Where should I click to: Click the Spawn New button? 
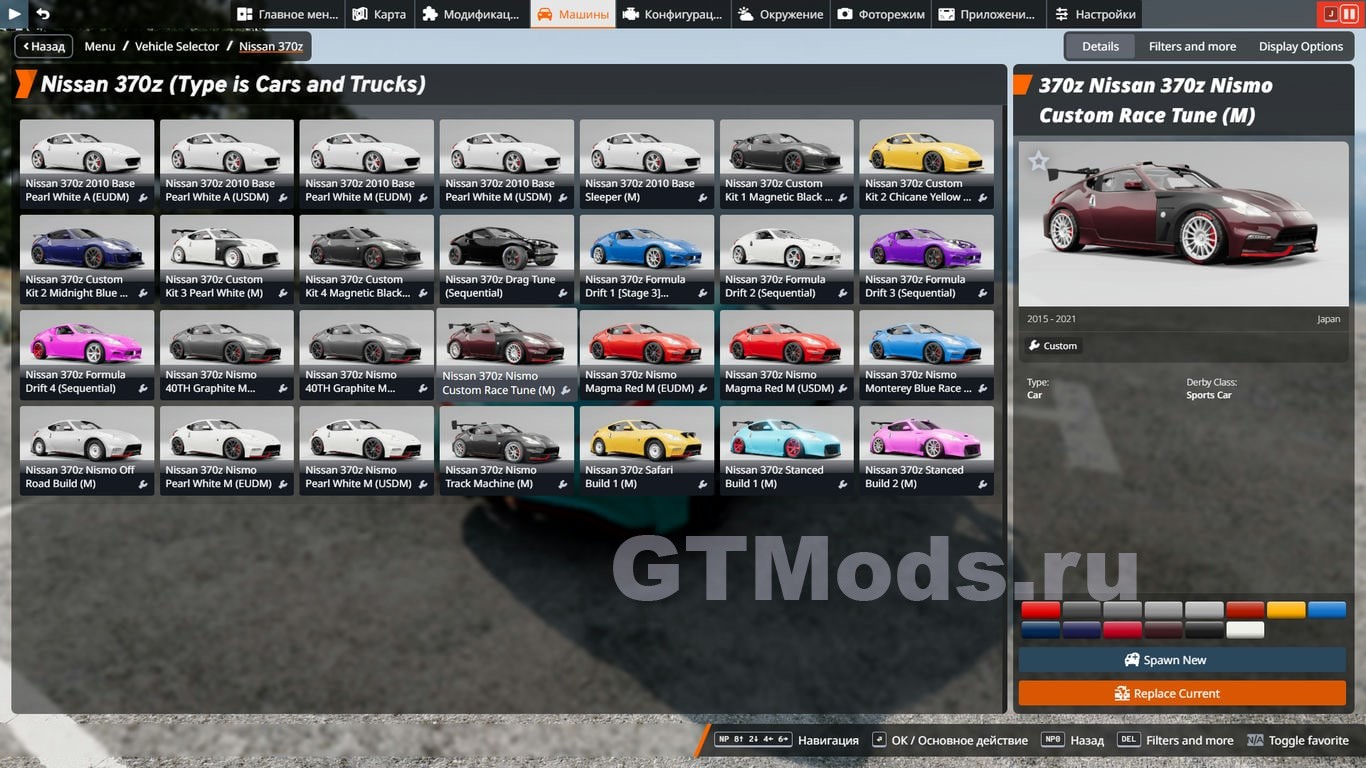[1182, 660]
